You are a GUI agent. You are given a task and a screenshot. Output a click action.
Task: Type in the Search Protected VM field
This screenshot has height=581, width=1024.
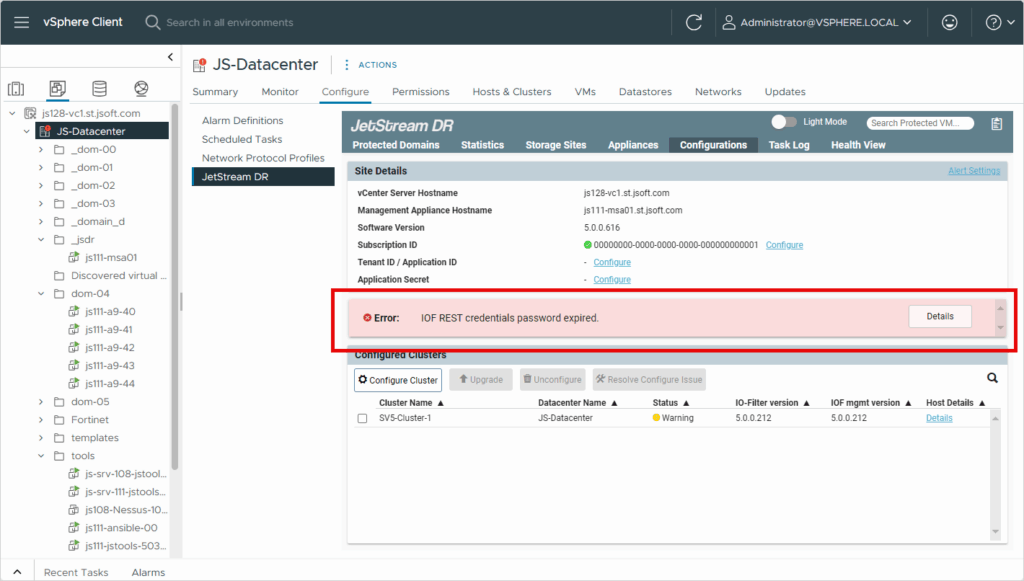[x=920, y=123]
